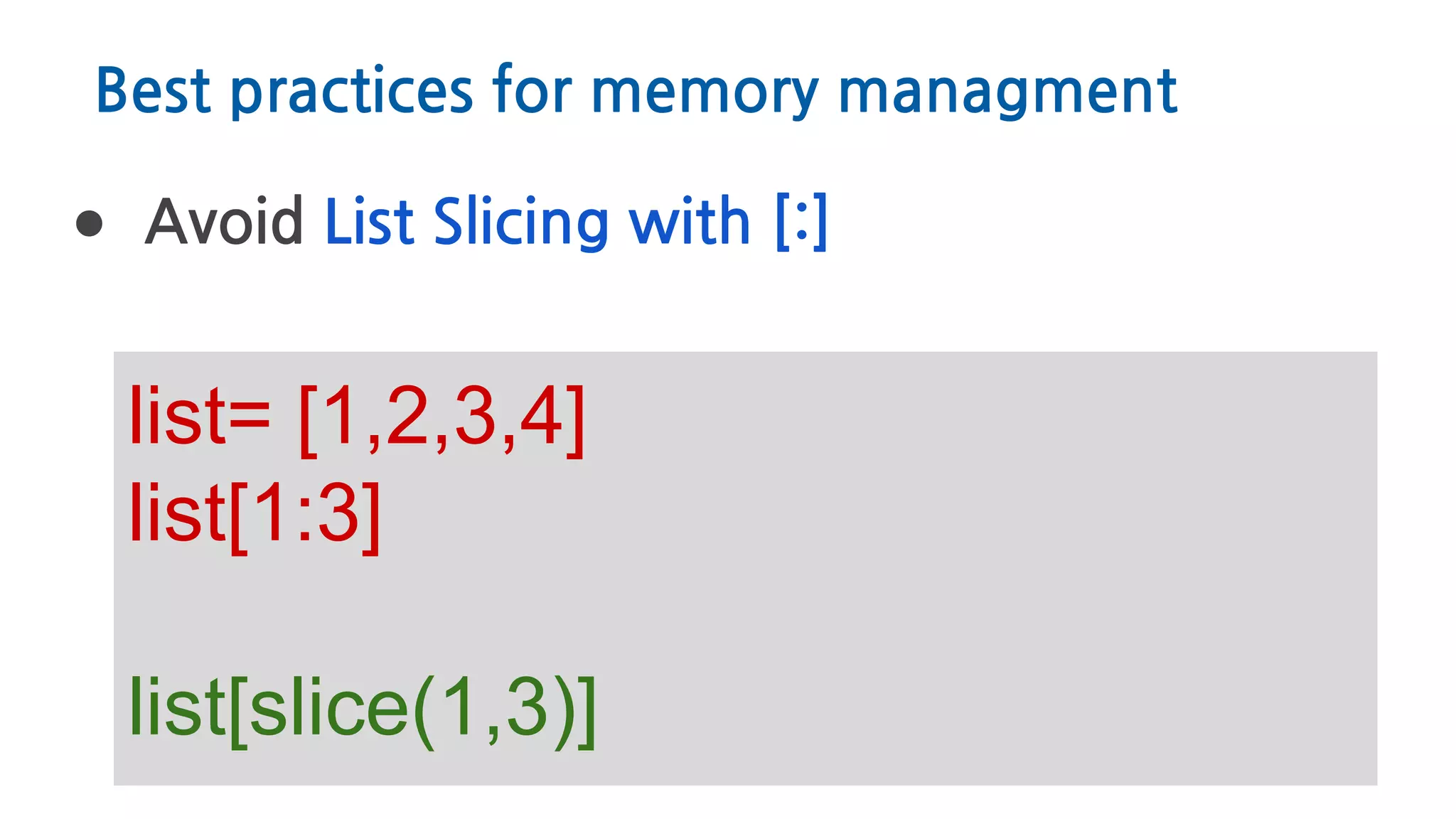This screenshot has width=1456, height=819.
Task: Click the word 'practices' in the title
Action: [x=353, y=92]
